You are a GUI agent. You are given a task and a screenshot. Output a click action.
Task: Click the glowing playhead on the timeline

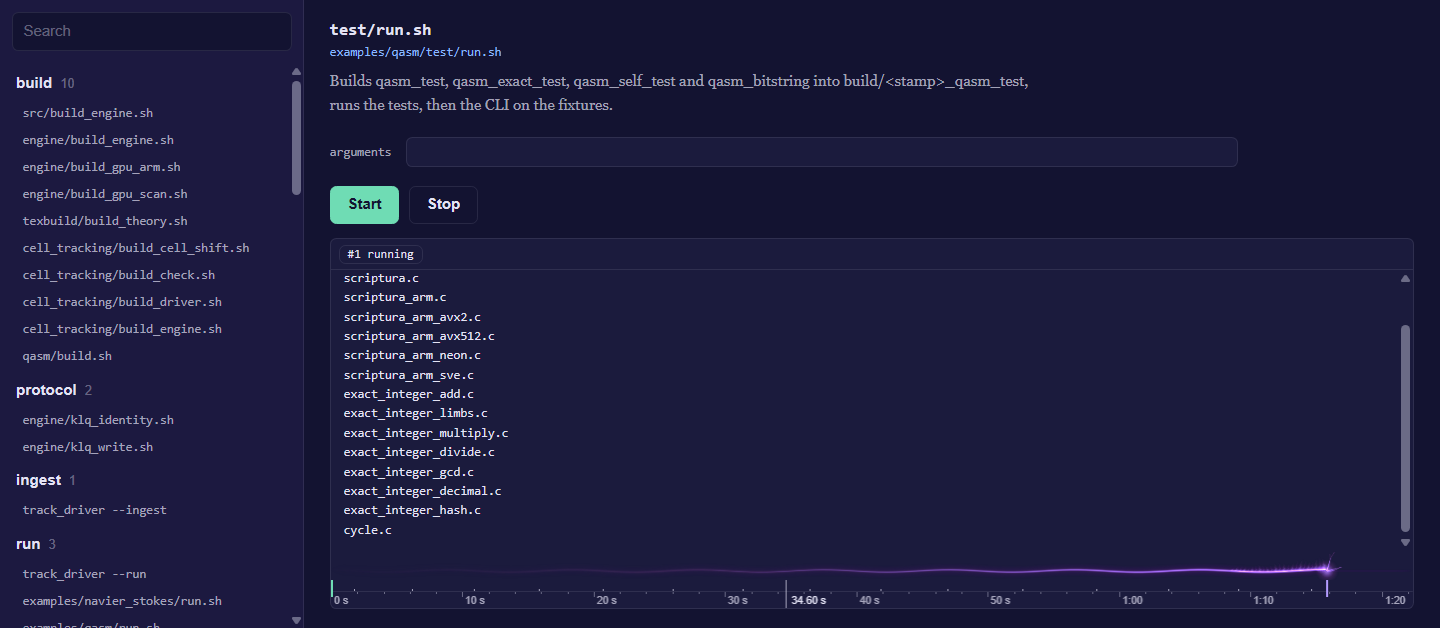click(x=1328, y=571)
